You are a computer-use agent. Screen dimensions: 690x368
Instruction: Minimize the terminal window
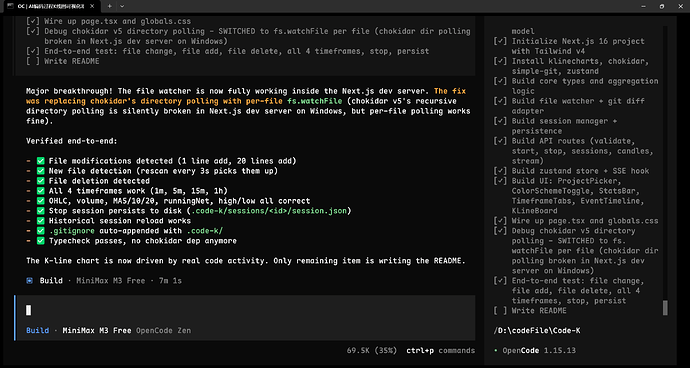pyautogui.click(x=643, y=6)
